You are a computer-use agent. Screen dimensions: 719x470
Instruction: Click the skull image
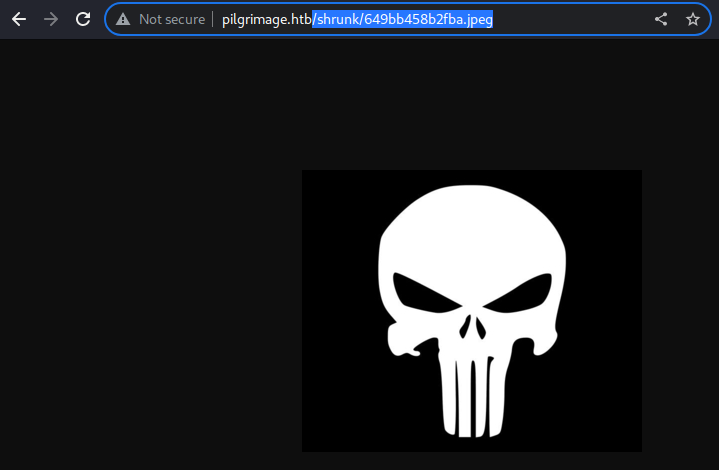click(x=472, y=311)
